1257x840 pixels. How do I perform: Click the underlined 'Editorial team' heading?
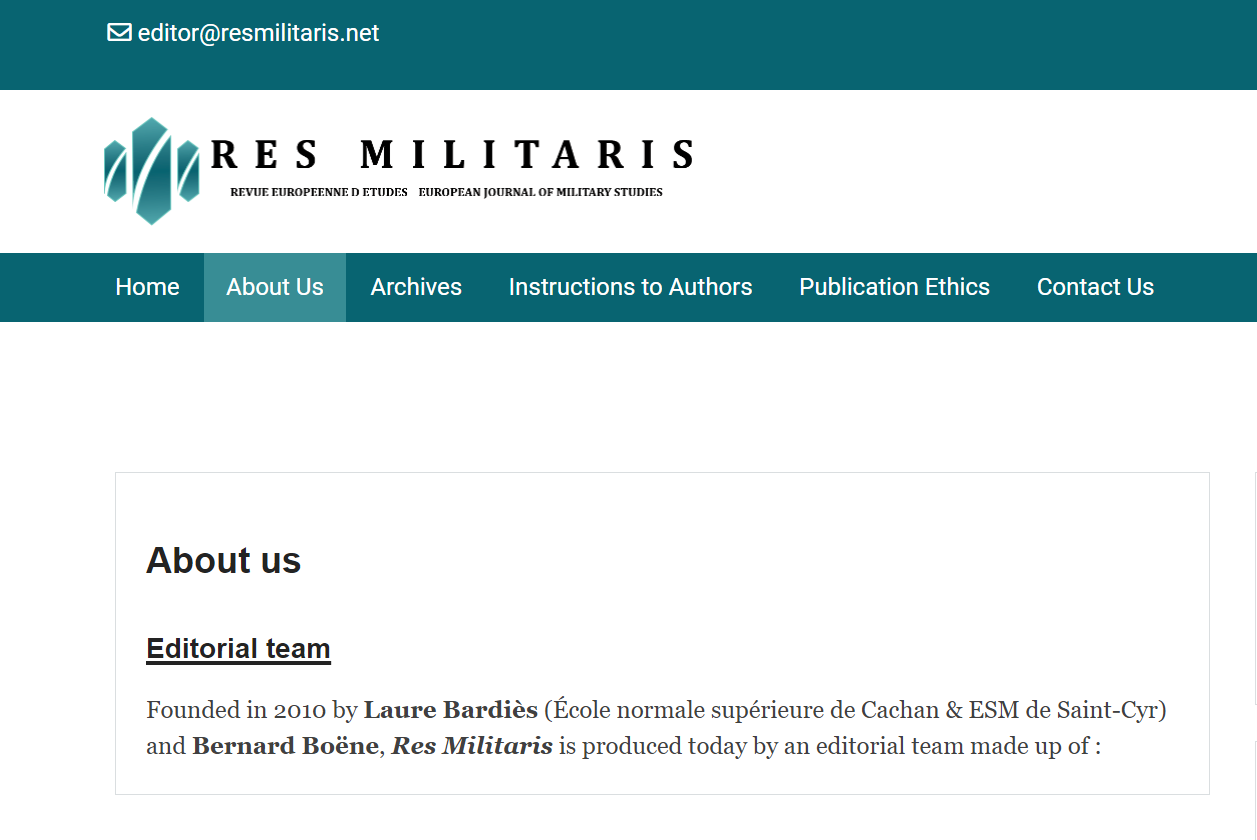point(238,649)
